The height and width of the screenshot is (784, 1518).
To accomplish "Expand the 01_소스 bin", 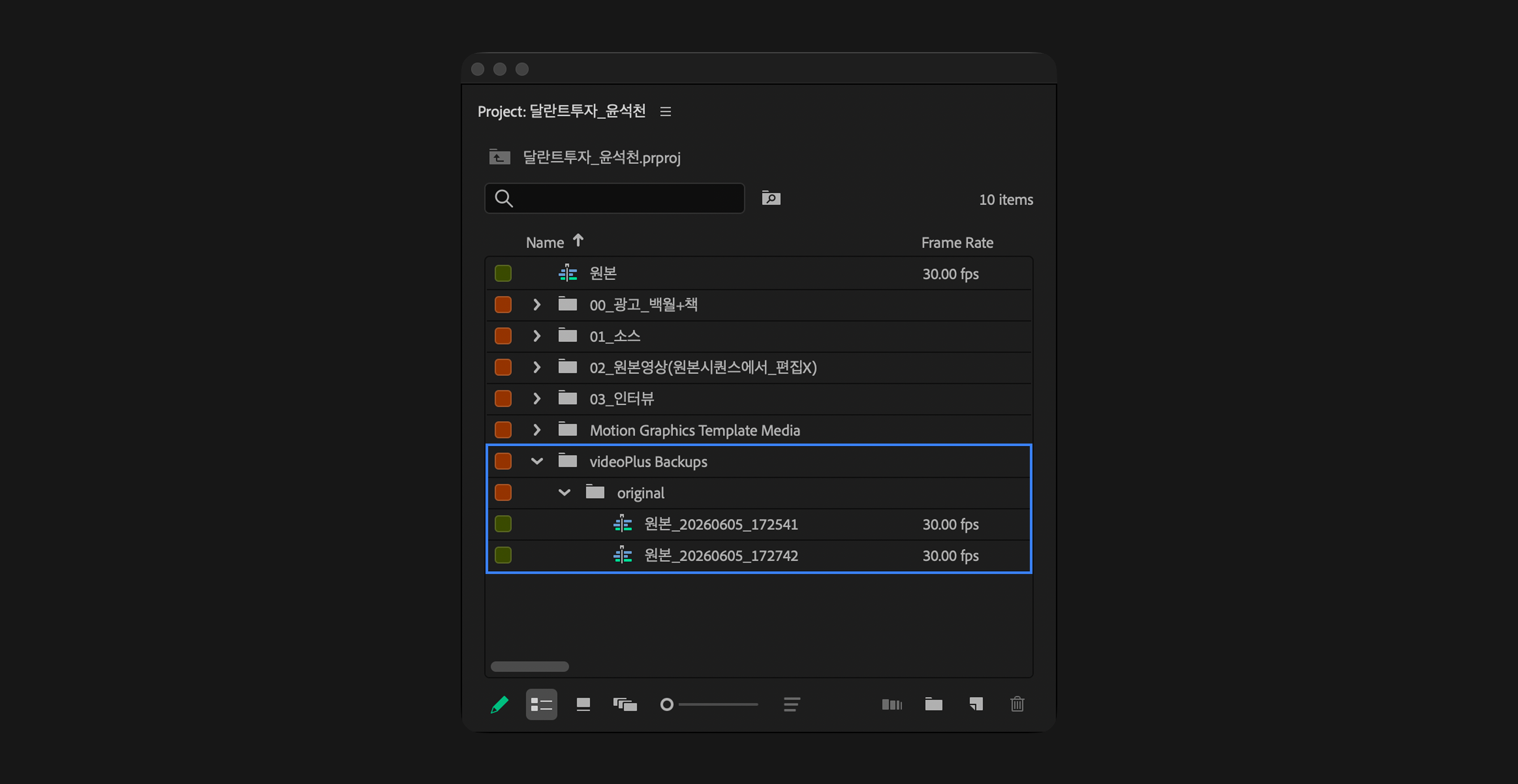I will [x=536, y=336].
